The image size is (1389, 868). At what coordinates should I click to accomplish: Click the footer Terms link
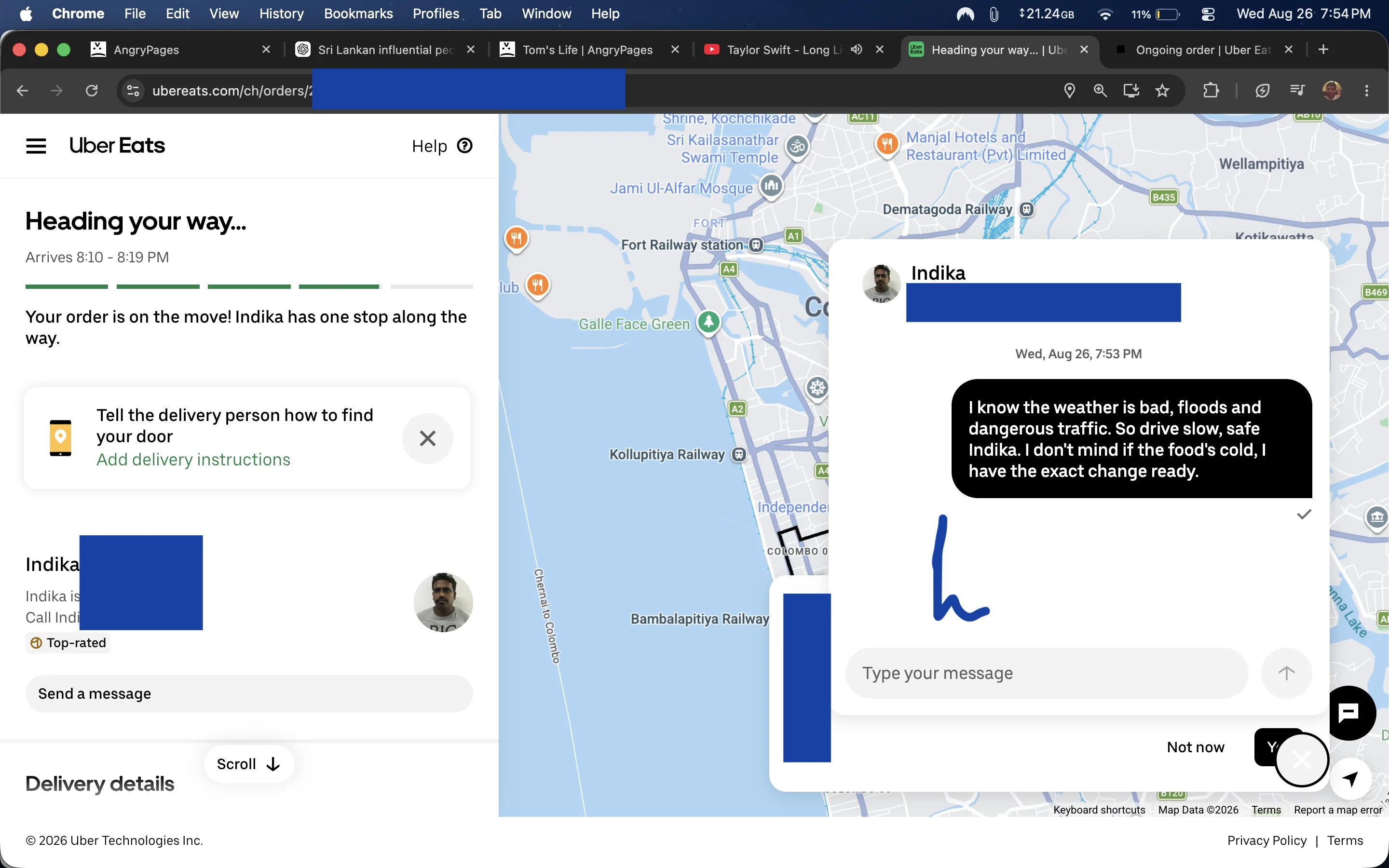tap(1345, 841)
